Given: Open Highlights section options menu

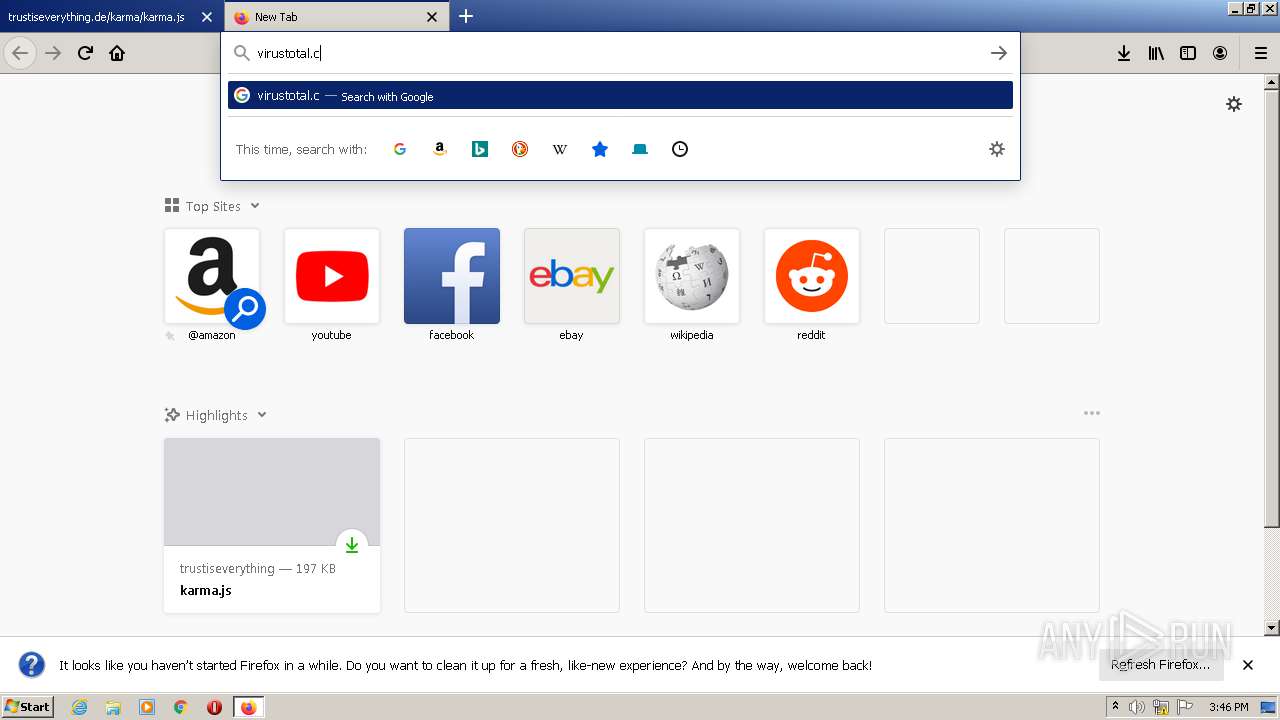Looking at the screenshot, I should [x=1091, y=413].
